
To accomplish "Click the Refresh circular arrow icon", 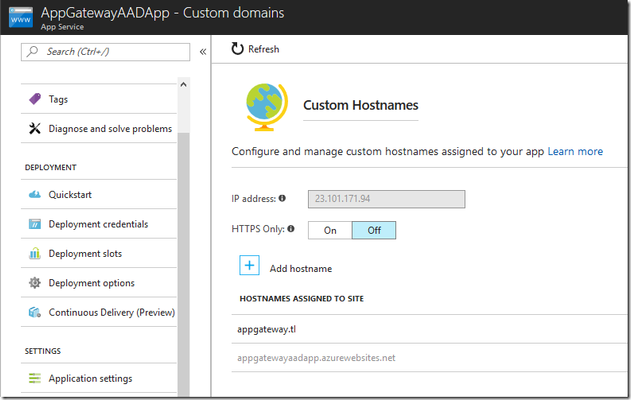I will point(237,49).
